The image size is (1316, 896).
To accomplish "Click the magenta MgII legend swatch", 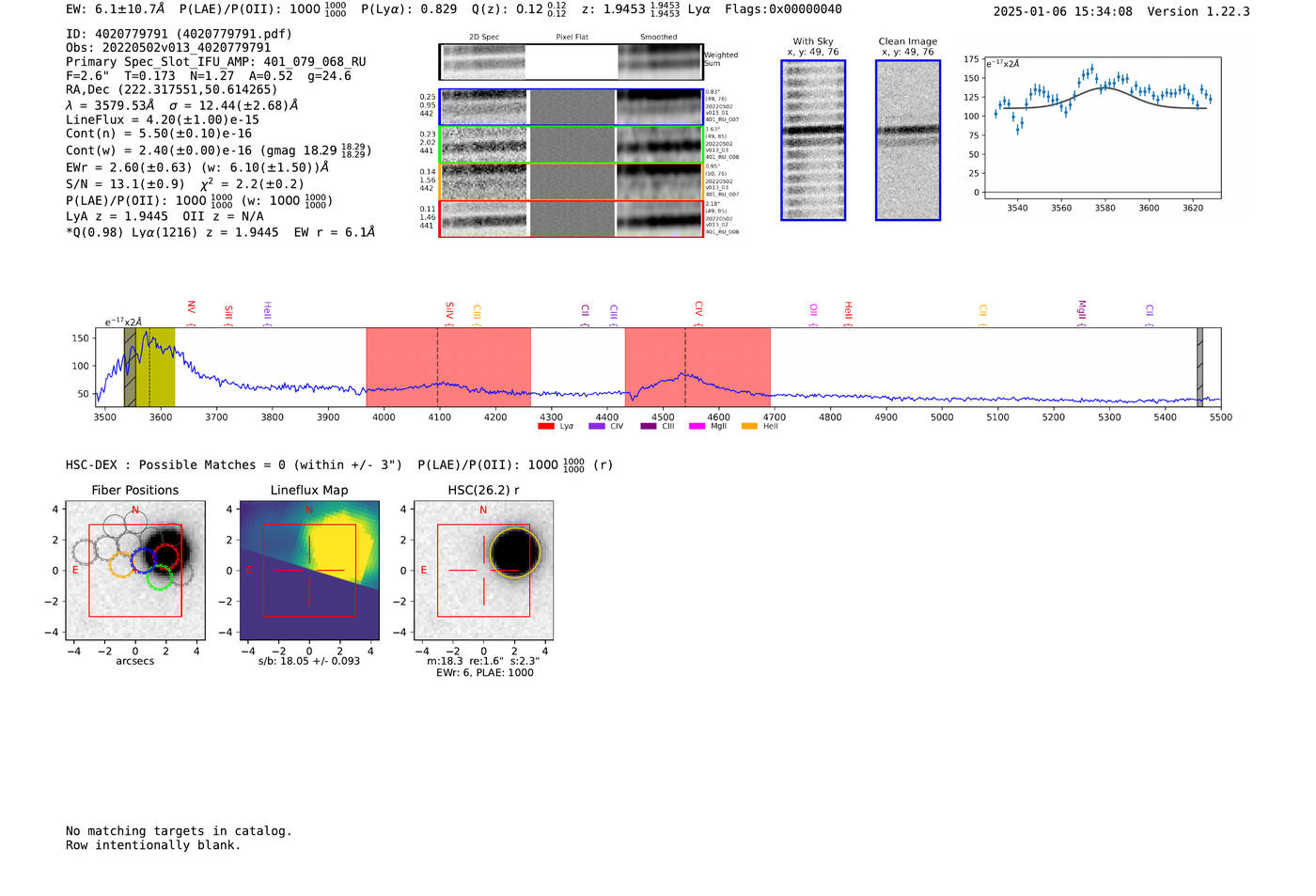I will [x=697, y=427].
